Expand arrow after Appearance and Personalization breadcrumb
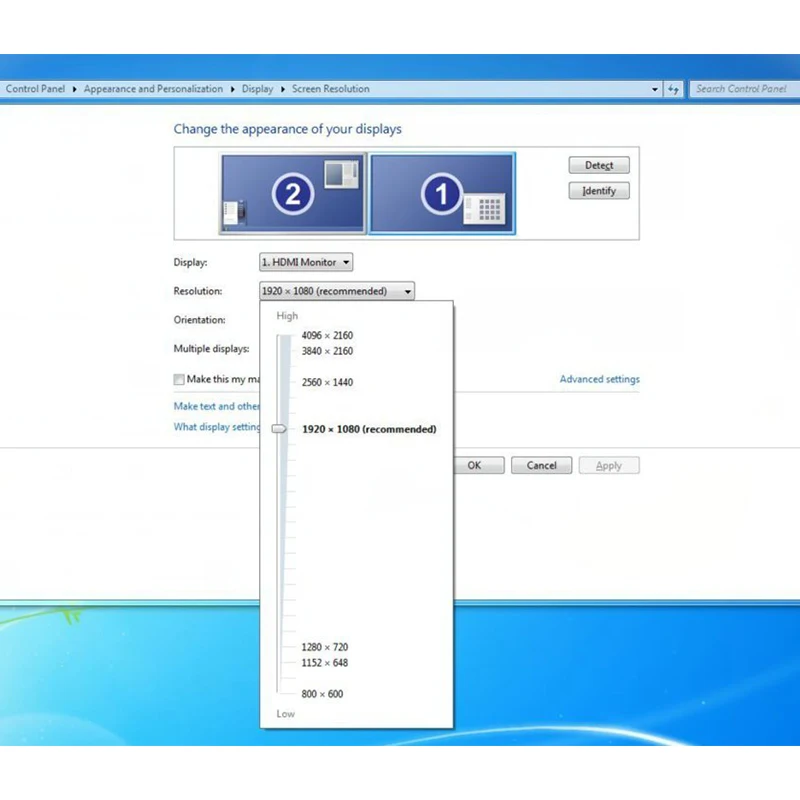This screenshot has width=800, height=800. point(232,89)
